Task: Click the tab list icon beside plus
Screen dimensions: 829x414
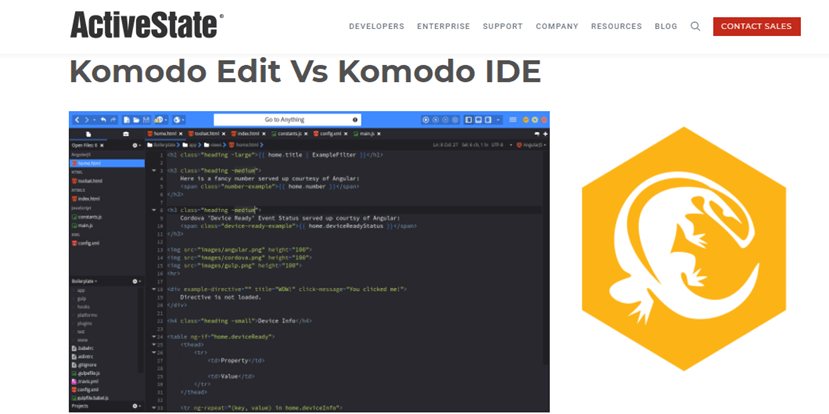Action: pyautogui.click(x=537, y=134)
